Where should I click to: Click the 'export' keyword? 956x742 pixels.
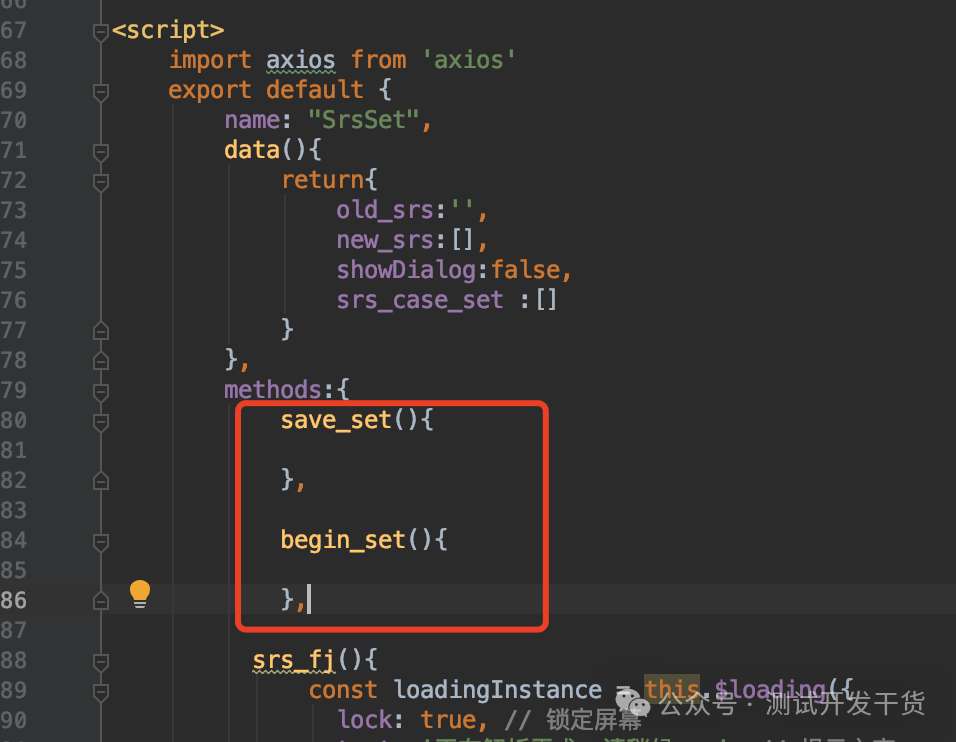click(210, 90)
